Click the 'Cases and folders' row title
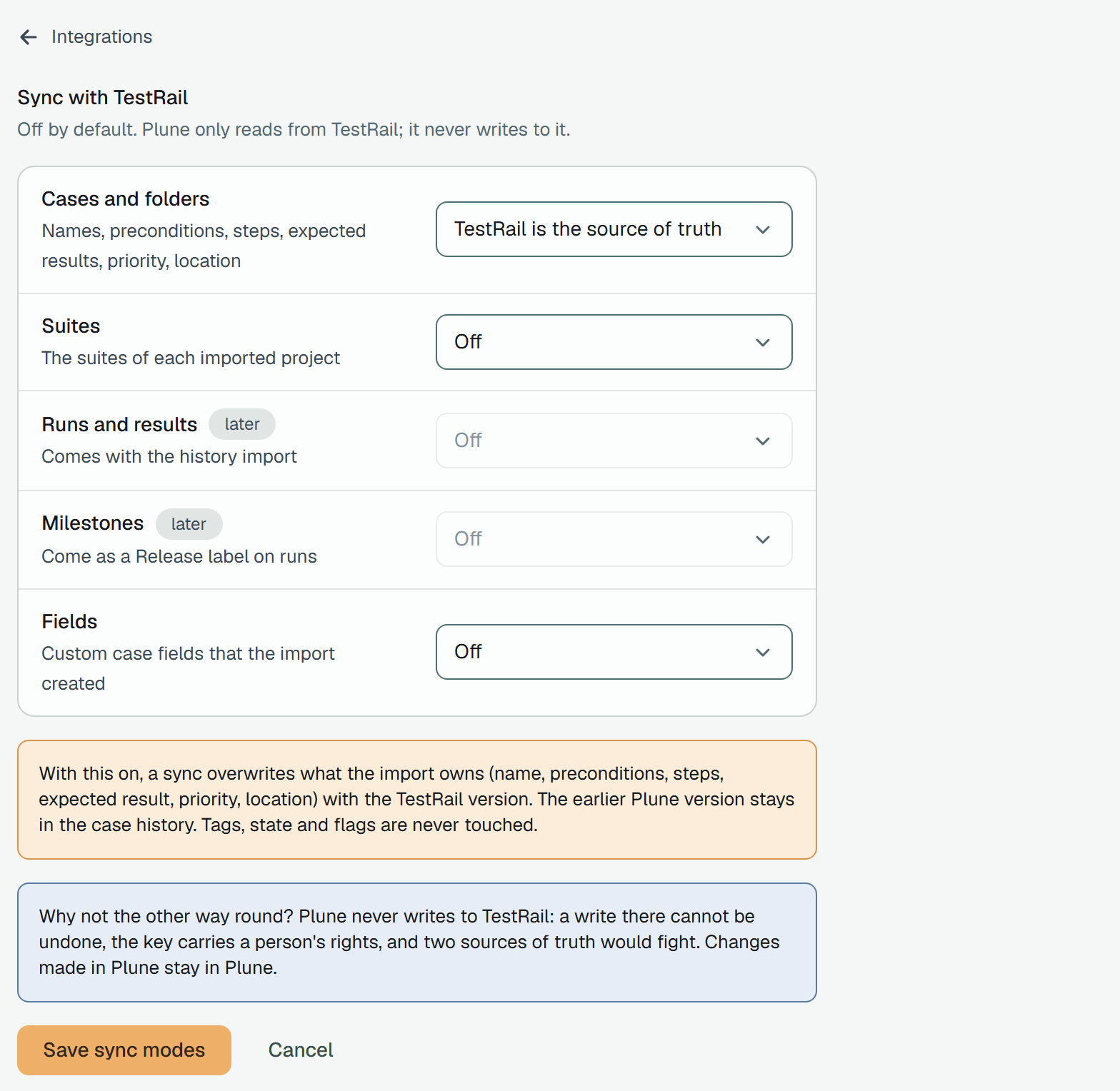1120x1091 pixels. pyautogui.click(x=126, y=199)
